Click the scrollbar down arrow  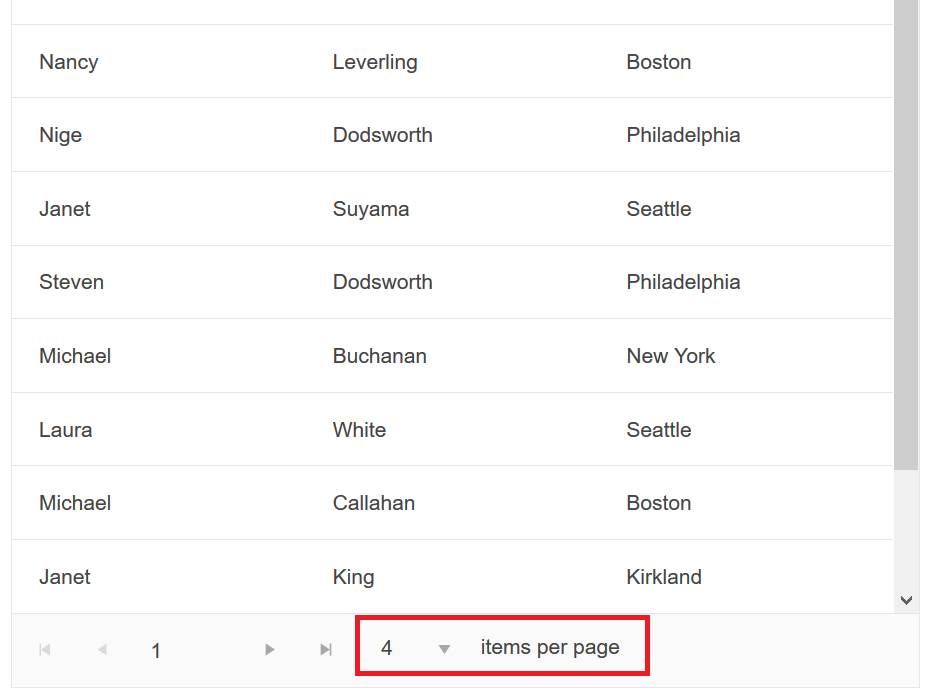906,600
